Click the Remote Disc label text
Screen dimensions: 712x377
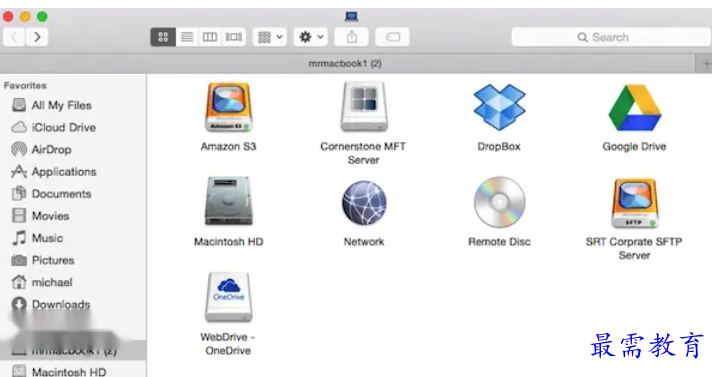pos(499,242)
